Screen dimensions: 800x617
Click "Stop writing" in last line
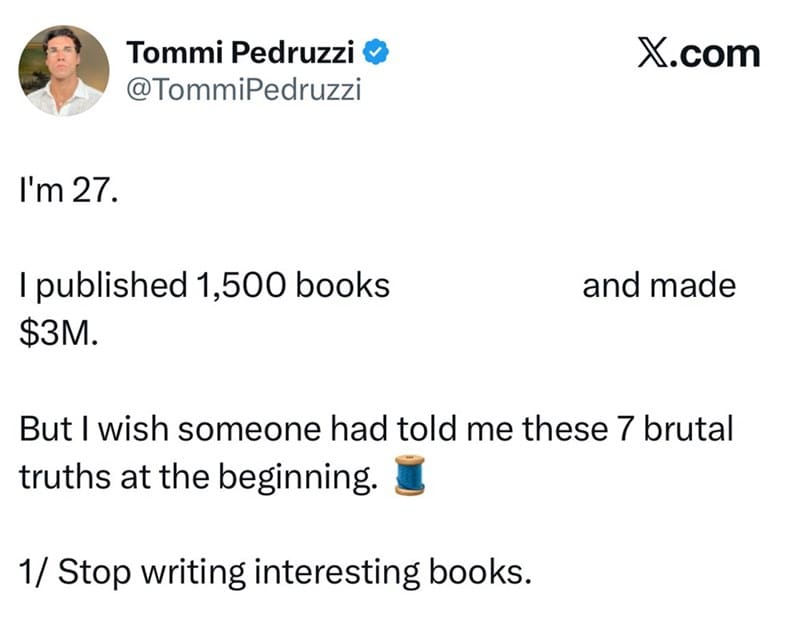tap(152, 573)
